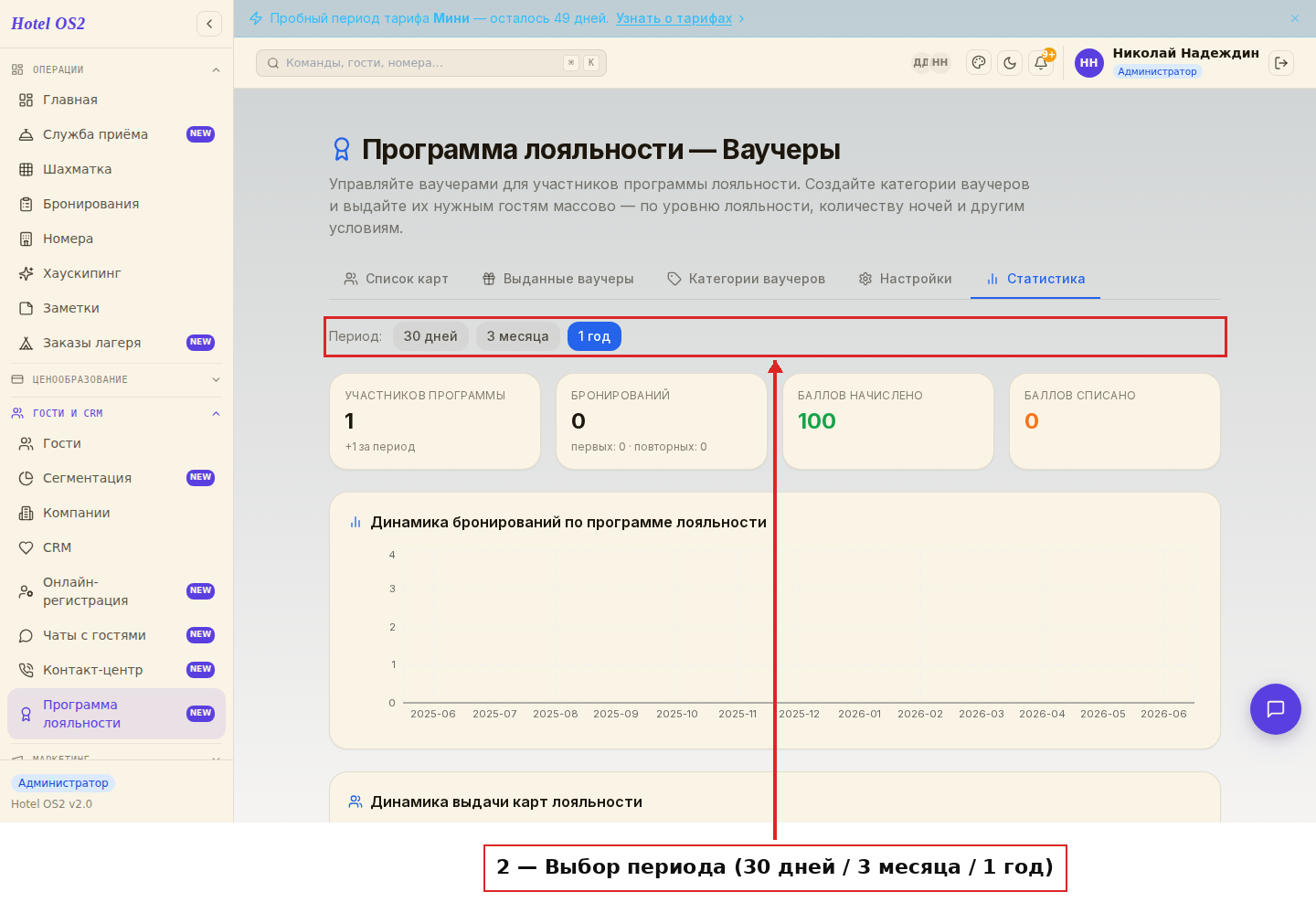The height and width of the screenshot is (913, 1316).
Task: Click the Hotel OS2 logo
Action: 48,24
